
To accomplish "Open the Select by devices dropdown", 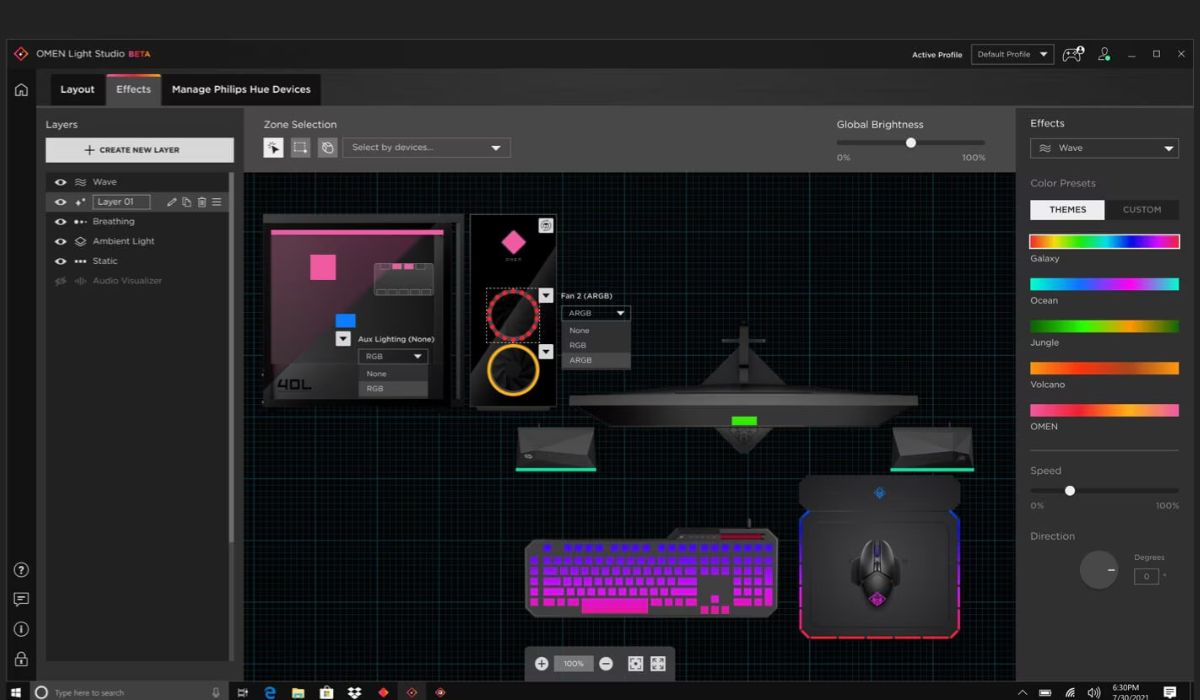I will tap(426, 148).
